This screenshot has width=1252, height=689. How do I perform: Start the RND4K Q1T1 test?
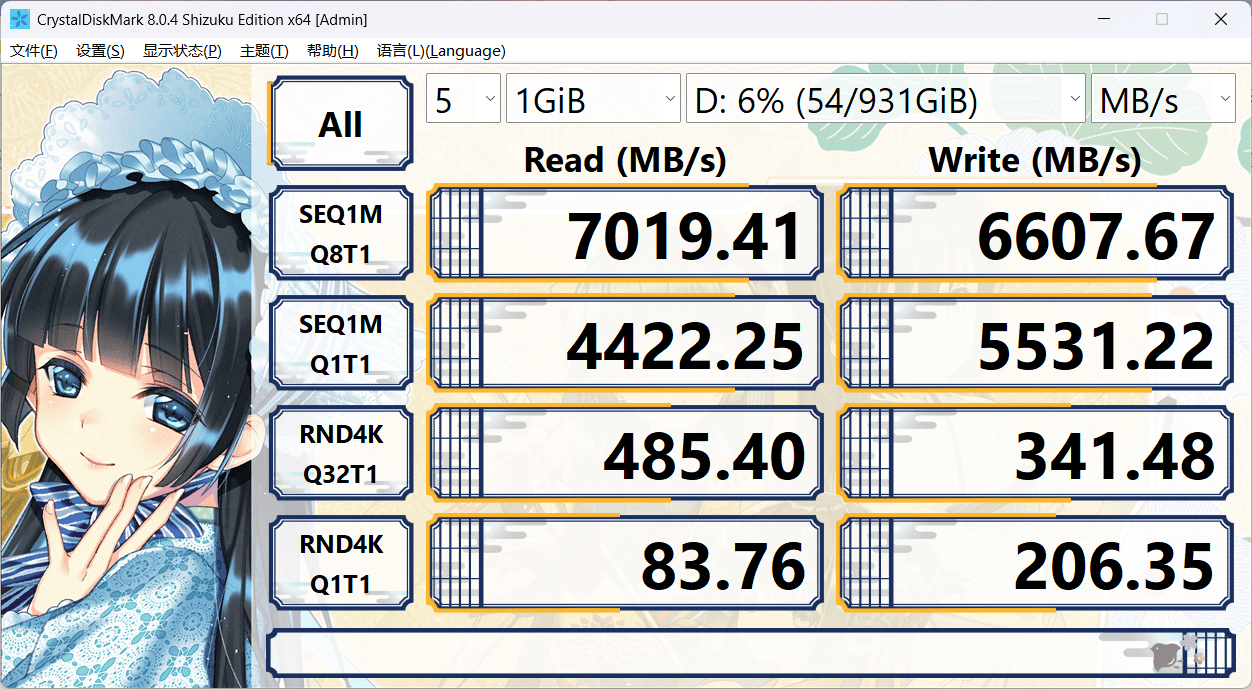pos(340,564)
